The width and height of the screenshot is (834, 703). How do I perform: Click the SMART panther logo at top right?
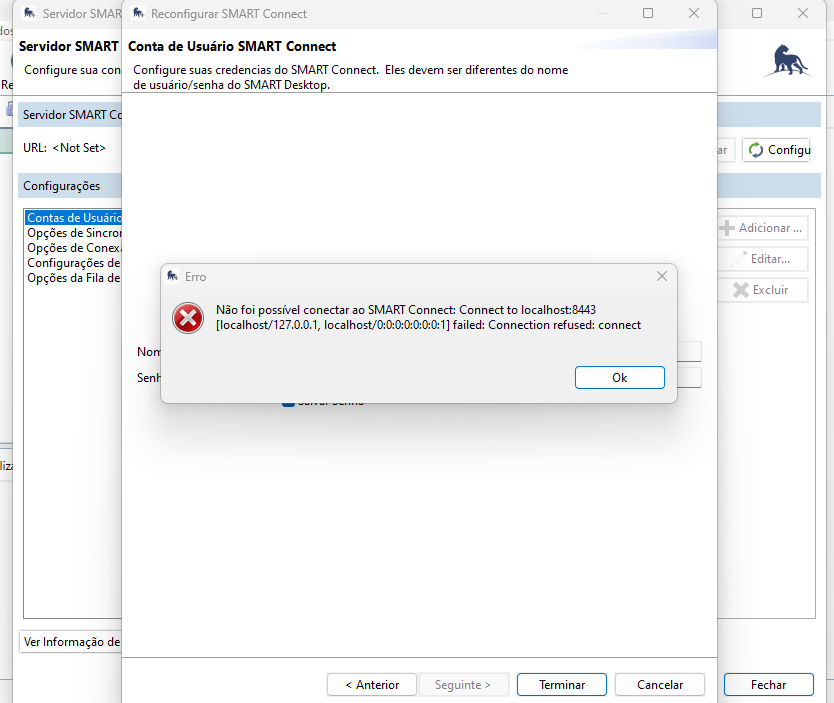[x=787, y=62]
